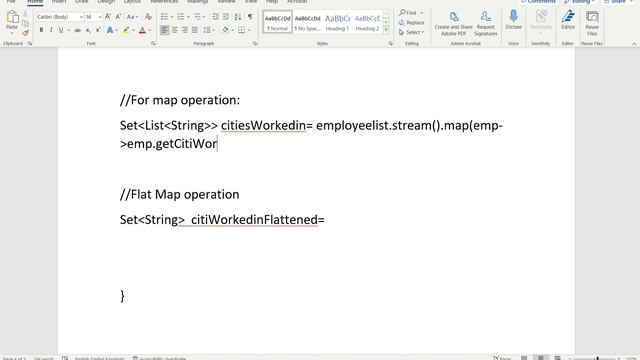Open the Change Case Aa dropdown
The image size is (640, 360).
[x=132, y=17]
